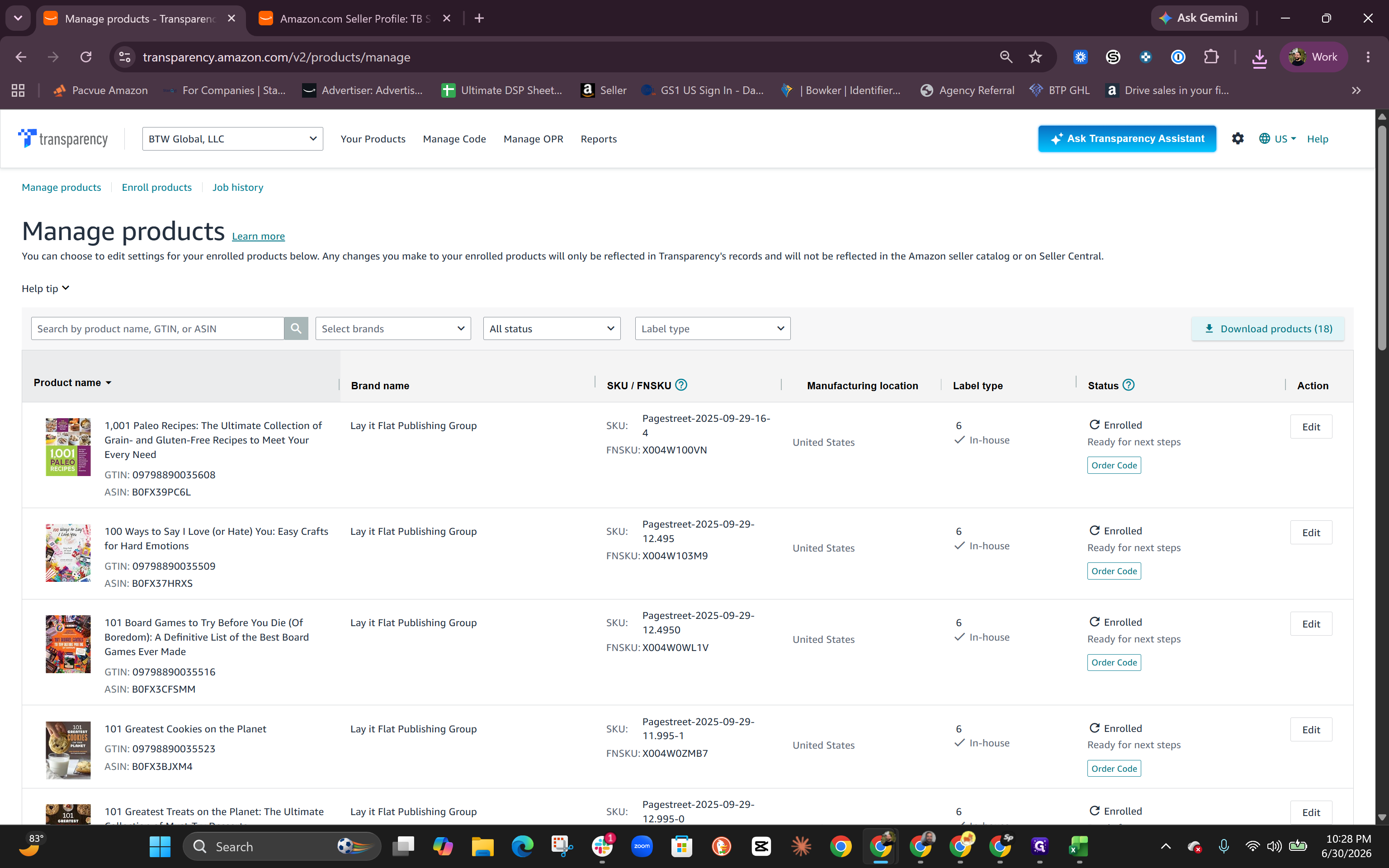1389x868 pixels.
Task: Open Your Products menu
Action: (x=373, y=139)
